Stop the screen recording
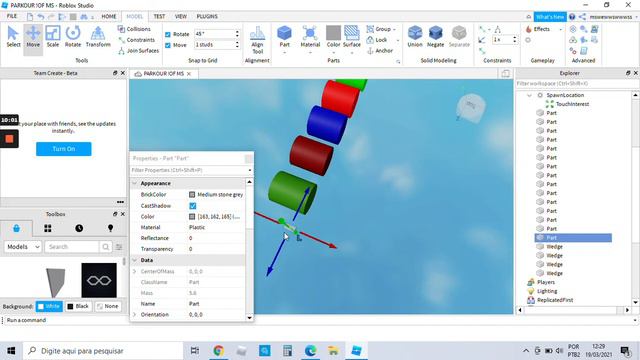This screenshot has height=360, width=640. (x=9, y=139)
